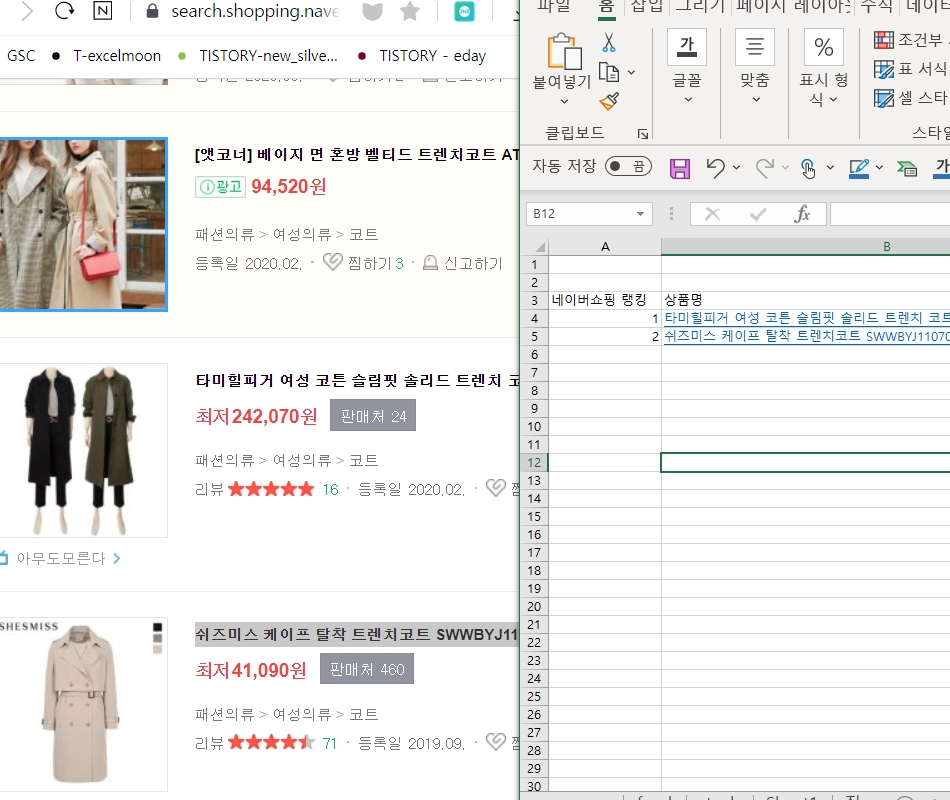The width and height of the screenshot is (950, 800).
Task: Click the Format Painter brush icon
Action: [609, 101]
